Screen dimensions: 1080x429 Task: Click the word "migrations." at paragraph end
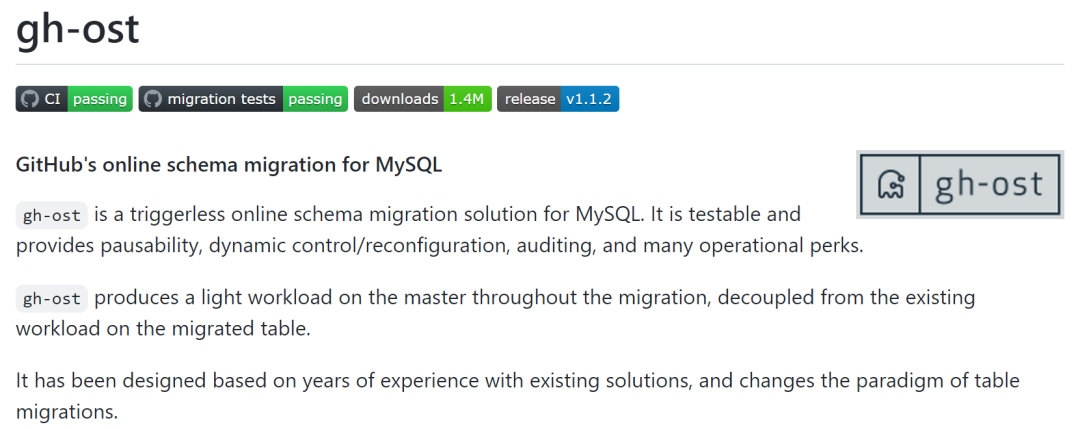coord(67,411)
